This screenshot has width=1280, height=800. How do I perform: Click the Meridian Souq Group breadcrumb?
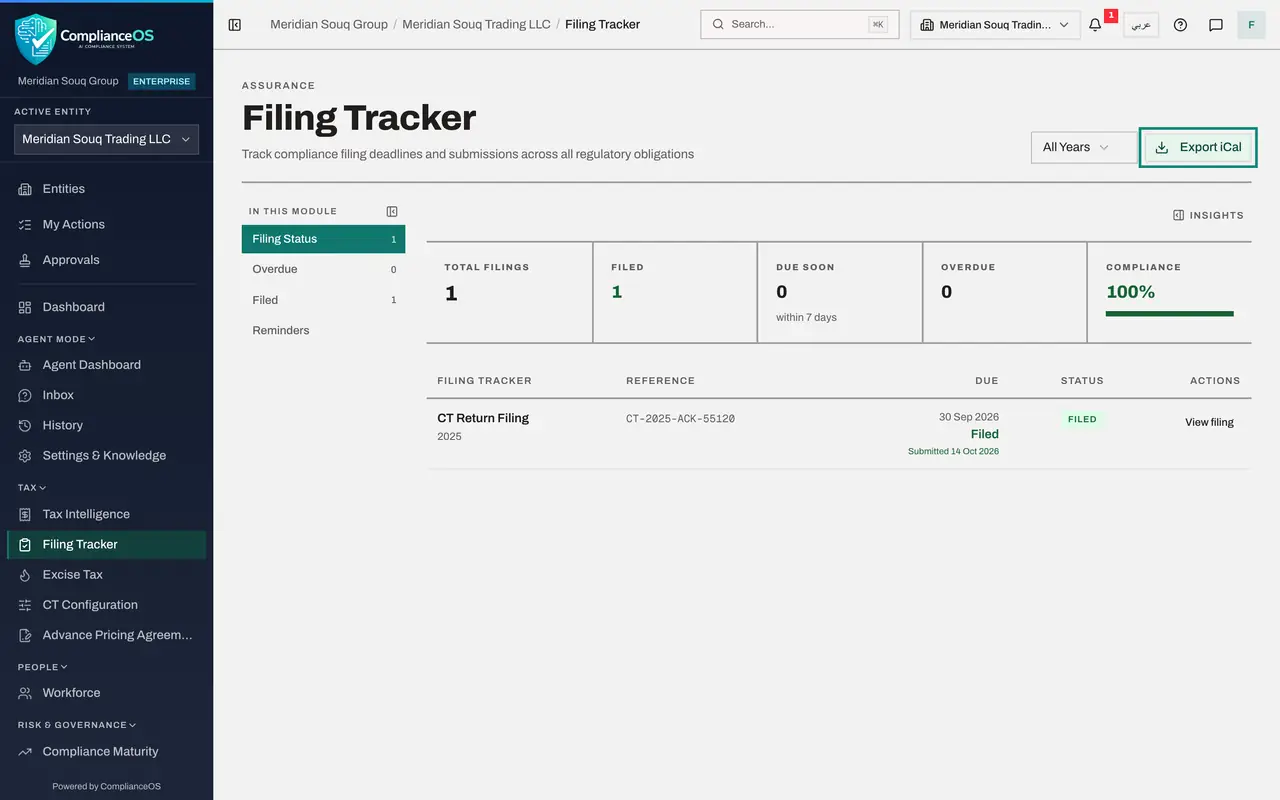coord(329,24)
